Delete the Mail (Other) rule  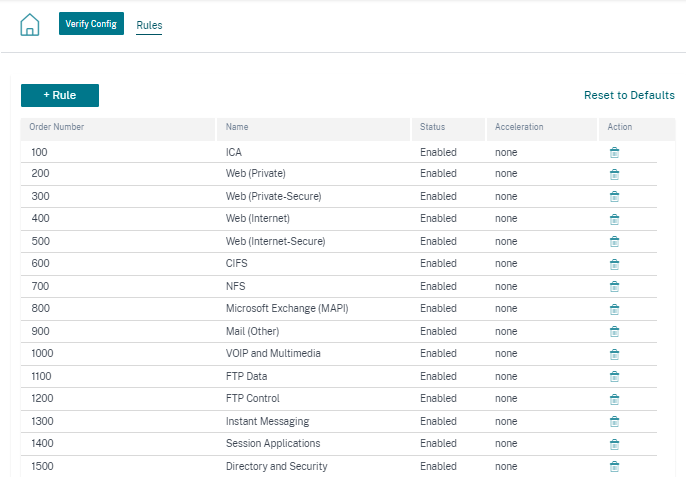(614, 331)
